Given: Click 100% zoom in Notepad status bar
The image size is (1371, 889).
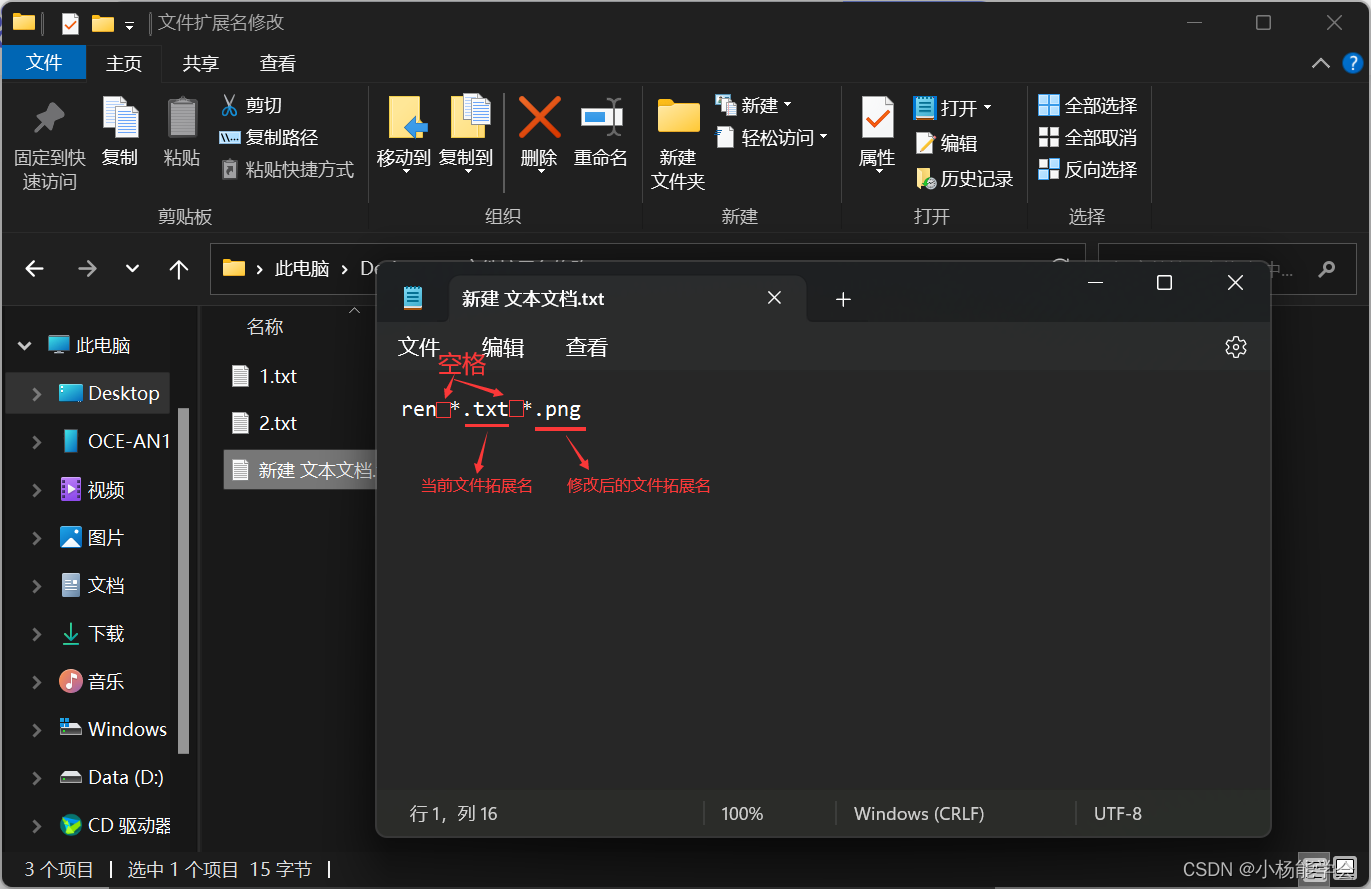Looking at the screenshot, I should [741, 813].
